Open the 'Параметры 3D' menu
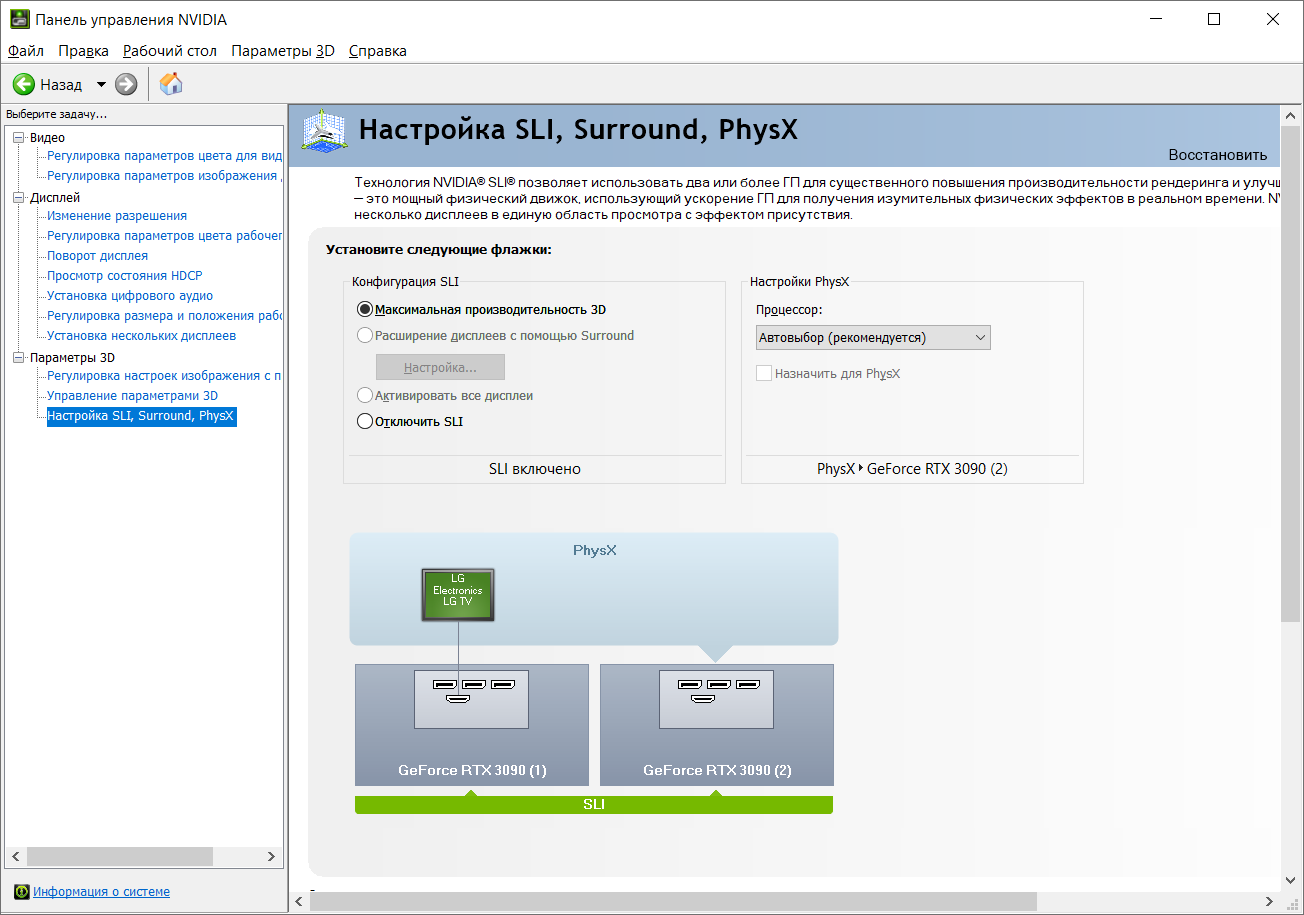 (283, 51)
